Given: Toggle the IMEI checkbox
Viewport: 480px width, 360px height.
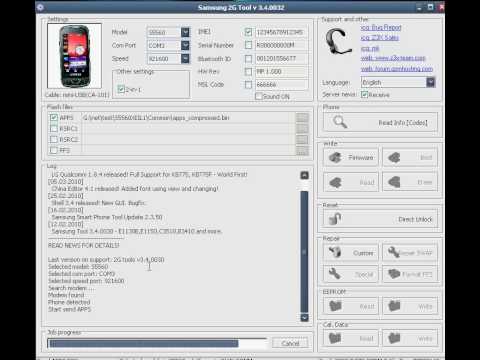Looking at the screenshot, I should click(248, 32).
